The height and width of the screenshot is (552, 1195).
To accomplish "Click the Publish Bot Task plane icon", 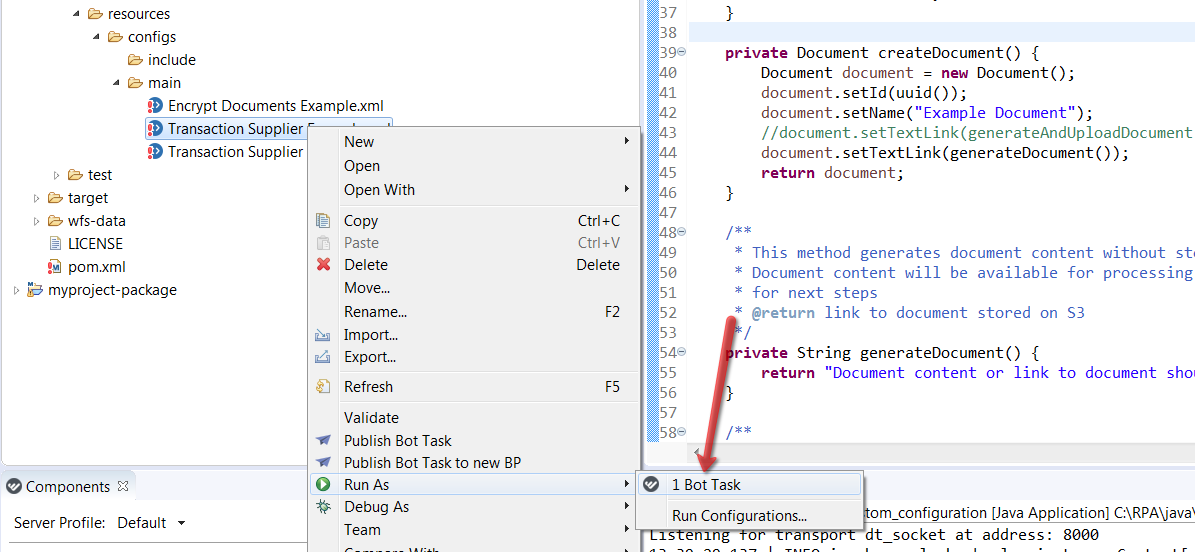I will 323,441.
